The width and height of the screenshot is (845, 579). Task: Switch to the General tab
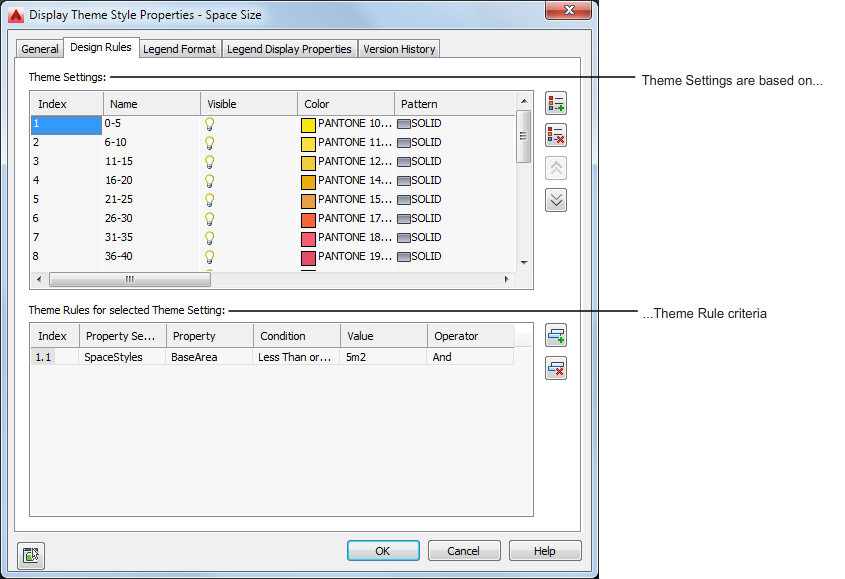pyautogui.click(x=40, y=49)
